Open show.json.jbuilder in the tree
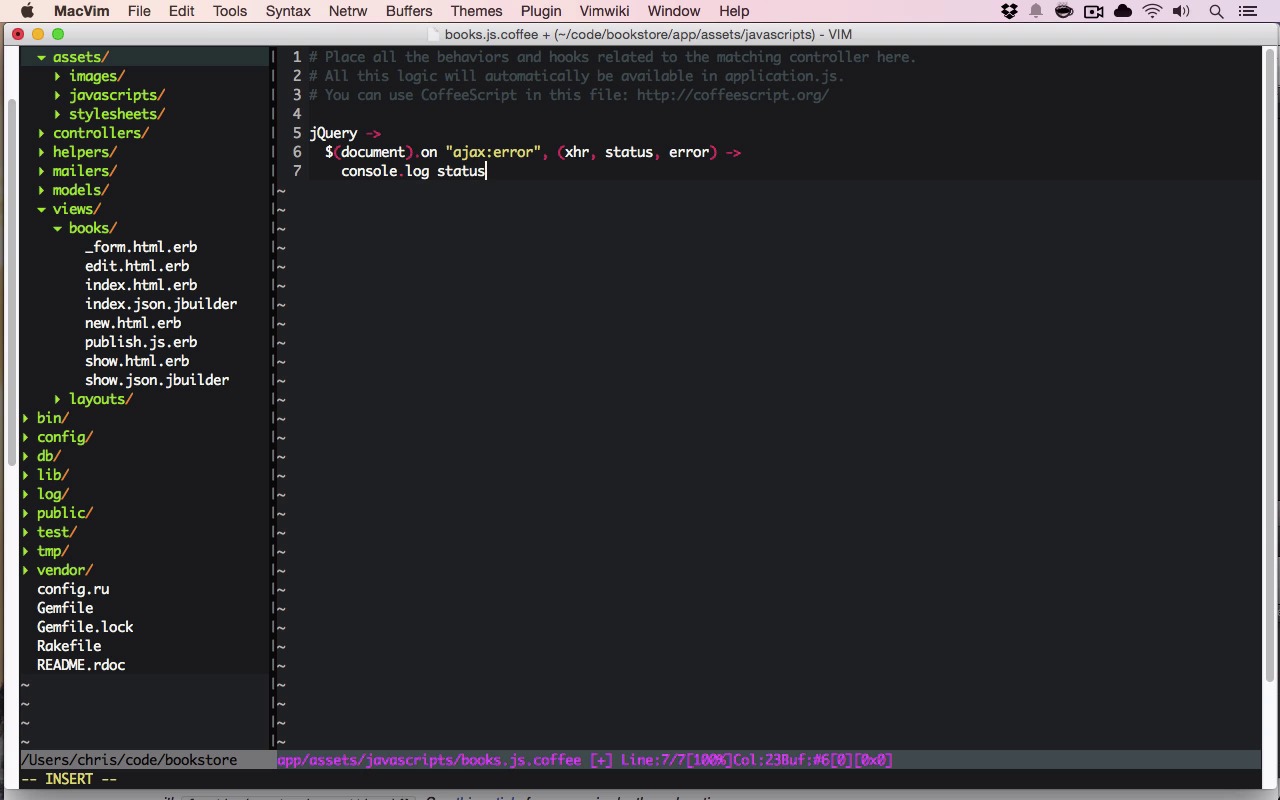The height and width of the screenshot is (800, 1280). tap(157, 380)
